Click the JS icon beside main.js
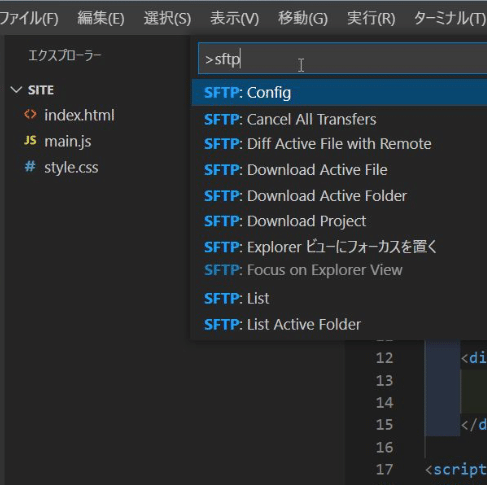 (x=30, y=140)
